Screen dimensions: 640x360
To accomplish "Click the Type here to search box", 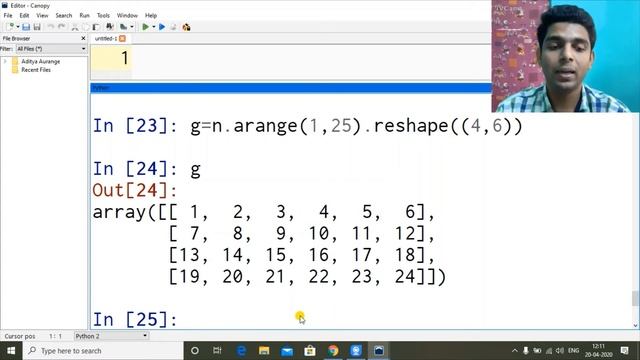I will tap(103, 351).
